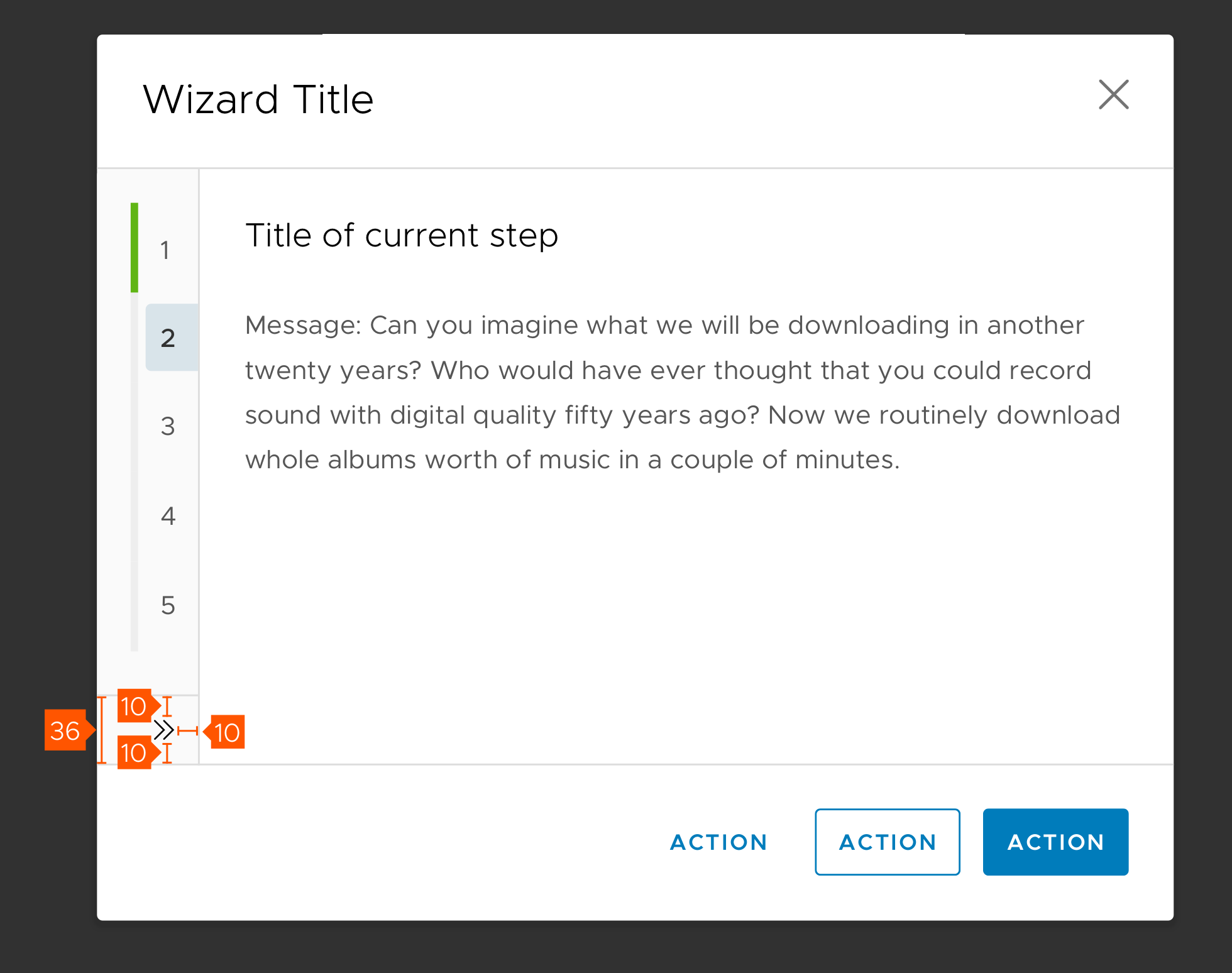
Task: Click the top 10 vertical spacing annotation
Action: pos(135,706)
